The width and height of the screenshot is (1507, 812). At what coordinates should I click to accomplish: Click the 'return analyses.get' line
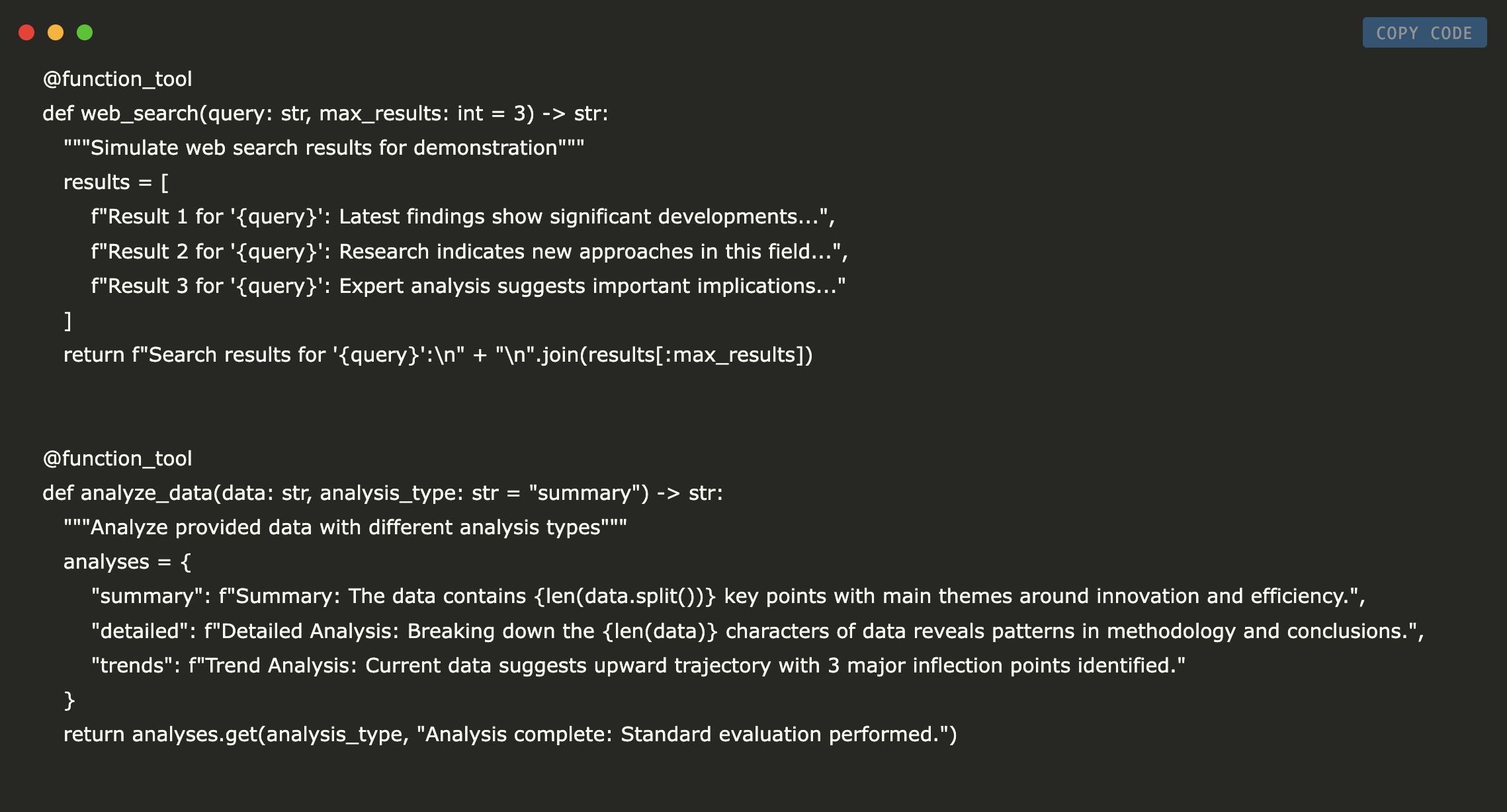509,735
